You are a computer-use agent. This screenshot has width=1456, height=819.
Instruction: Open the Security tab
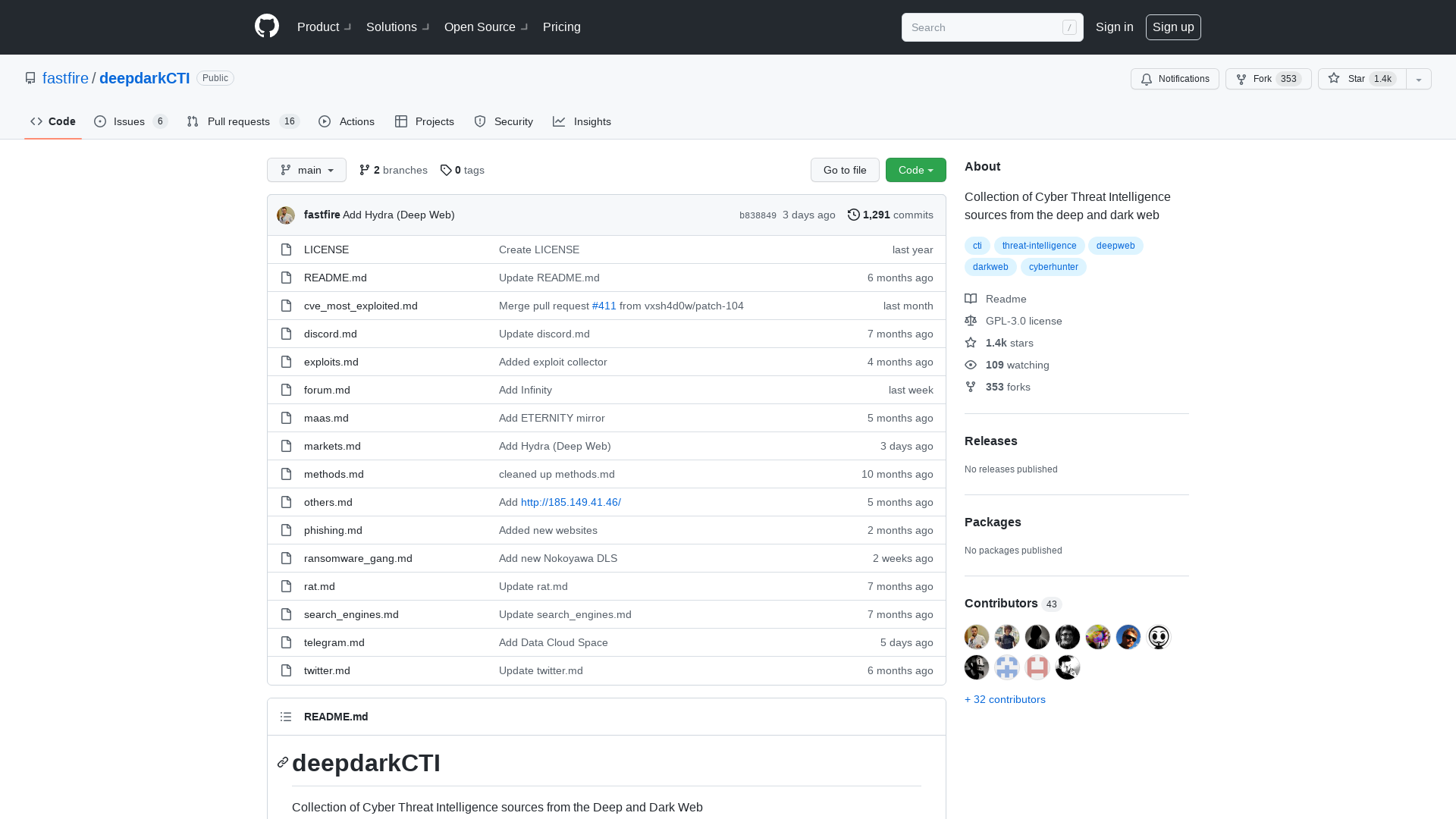(504, 121)
